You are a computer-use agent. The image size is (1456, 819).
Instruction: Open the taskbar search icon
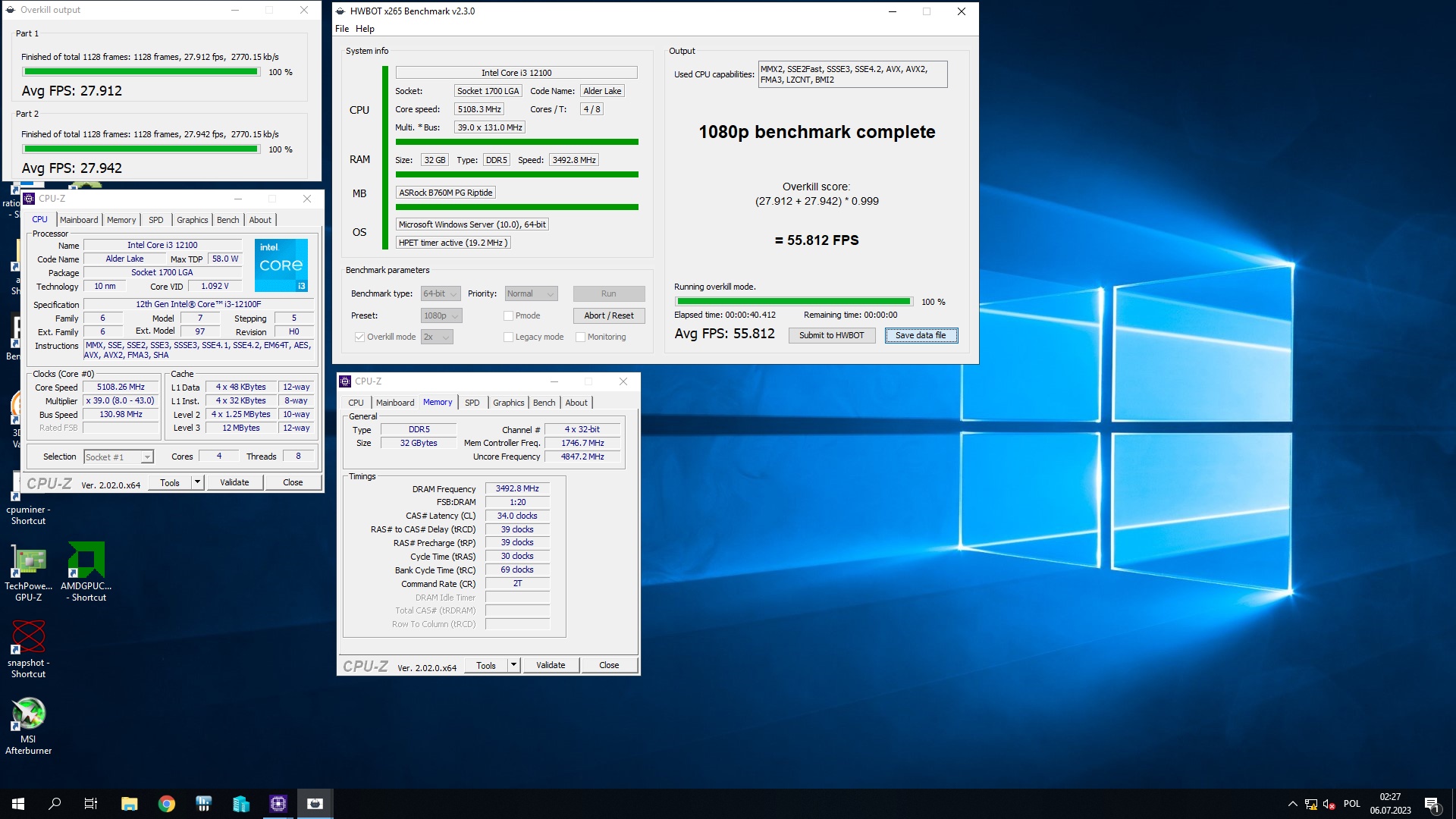point(55,804)
